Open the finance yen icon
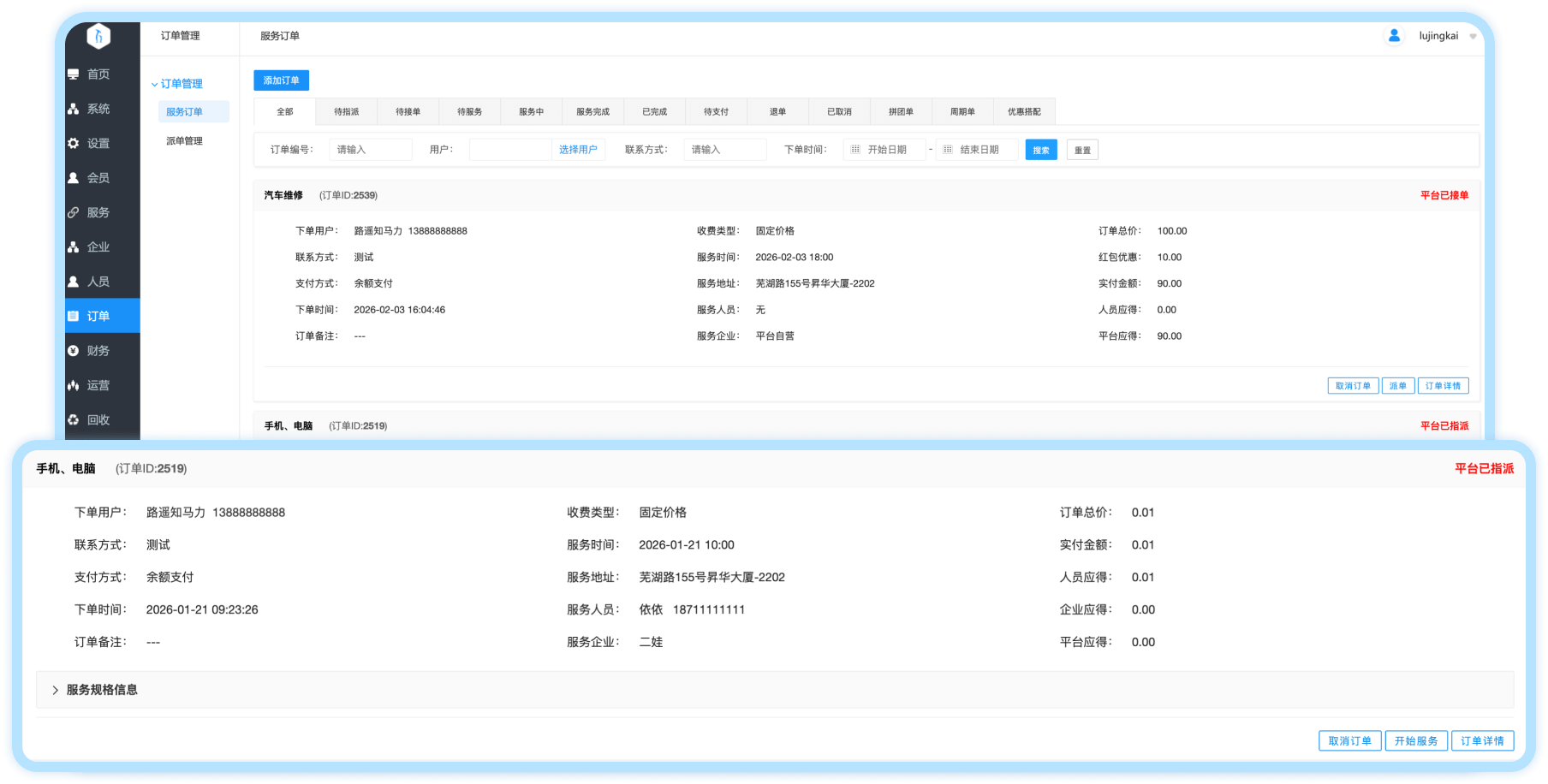This screenshot has height=784, width=1548. click(74, 351)
